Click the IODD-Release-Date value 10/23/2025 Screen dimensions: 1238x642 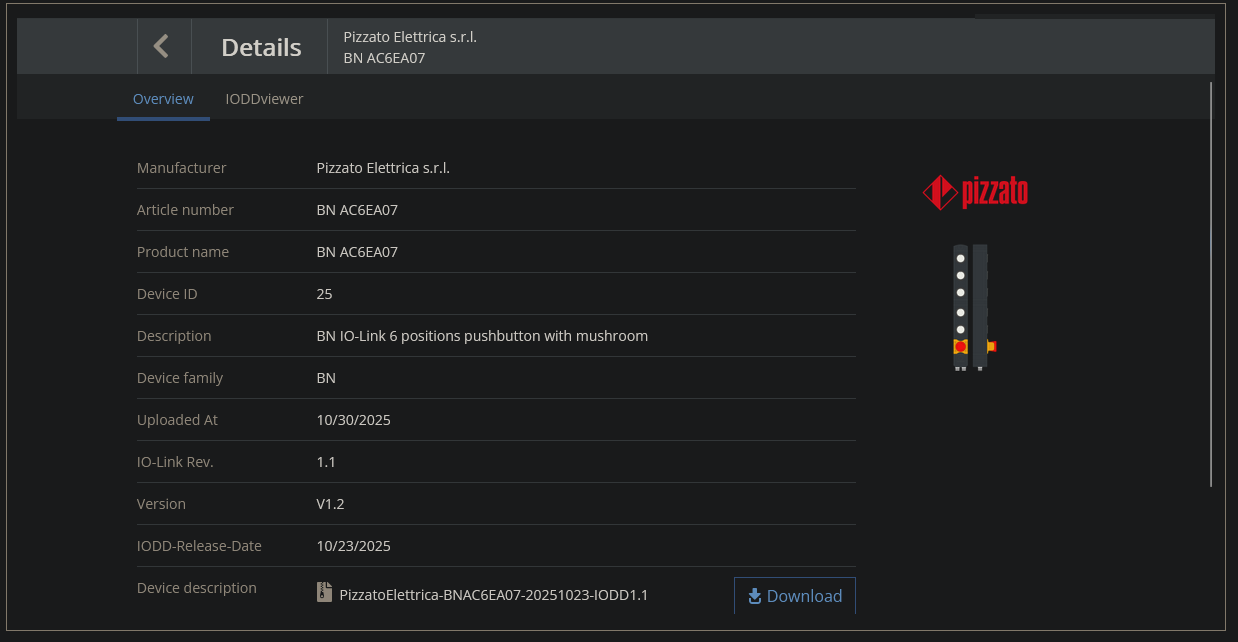pyautogui.click(x=353, y=546)
